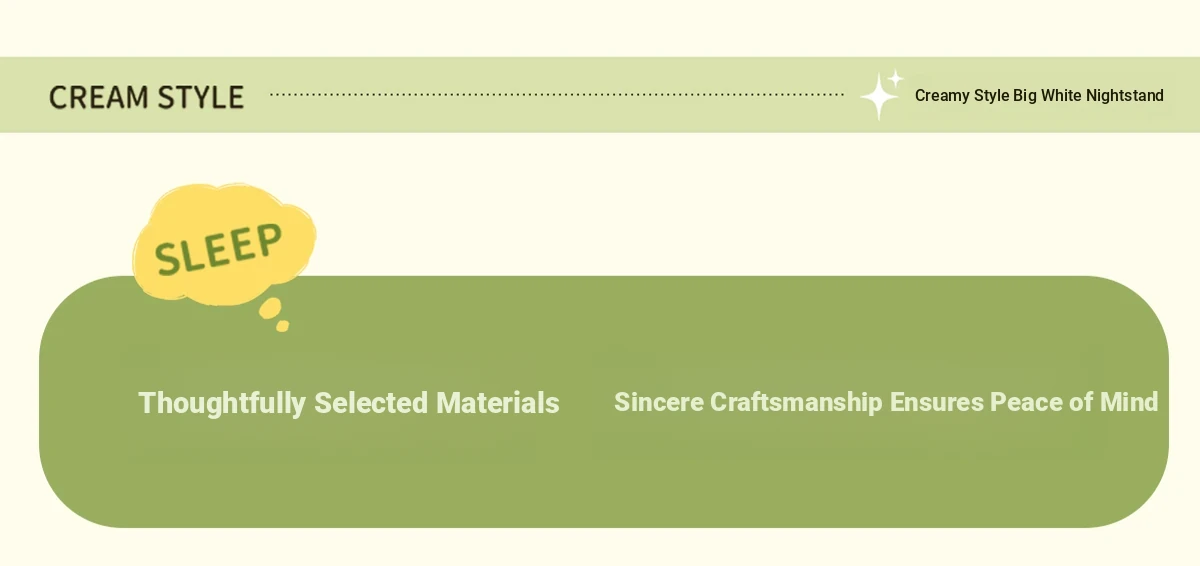Click the larger yellow thought bubble dot

[x=270, y=308]
